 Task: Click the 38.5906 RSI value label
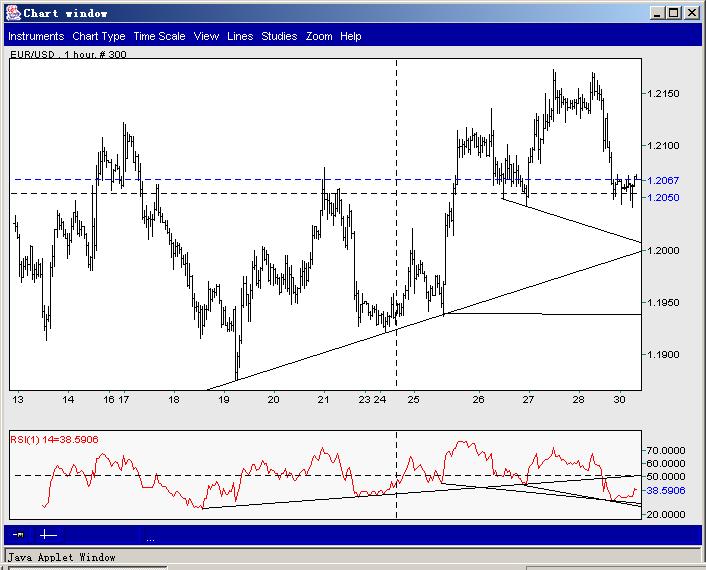coord(665,490)
